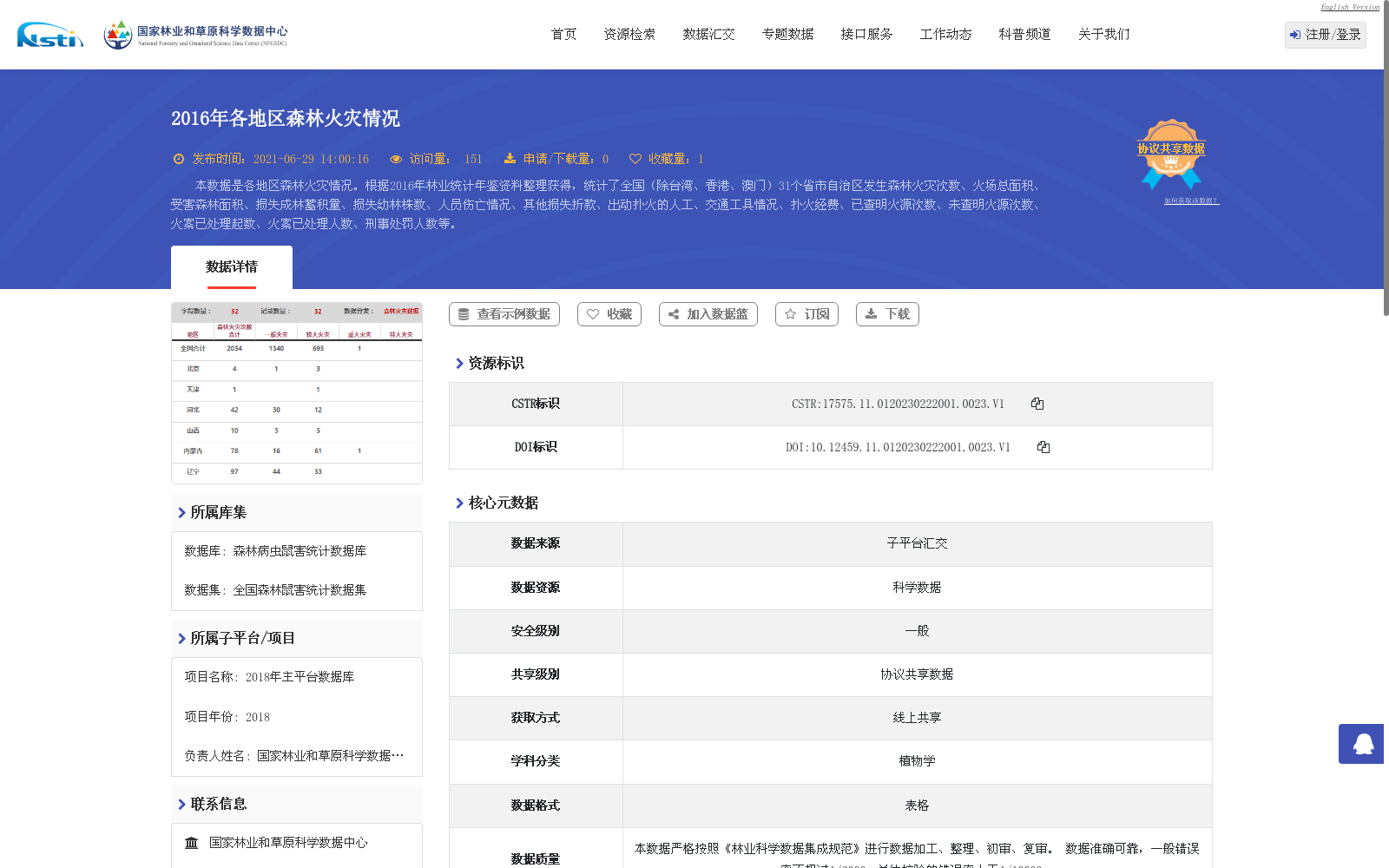Click the 全国森林鼠害统计数据集 text
The width and height of the screenshot is (1389, 868).
(x=300, y=590)
